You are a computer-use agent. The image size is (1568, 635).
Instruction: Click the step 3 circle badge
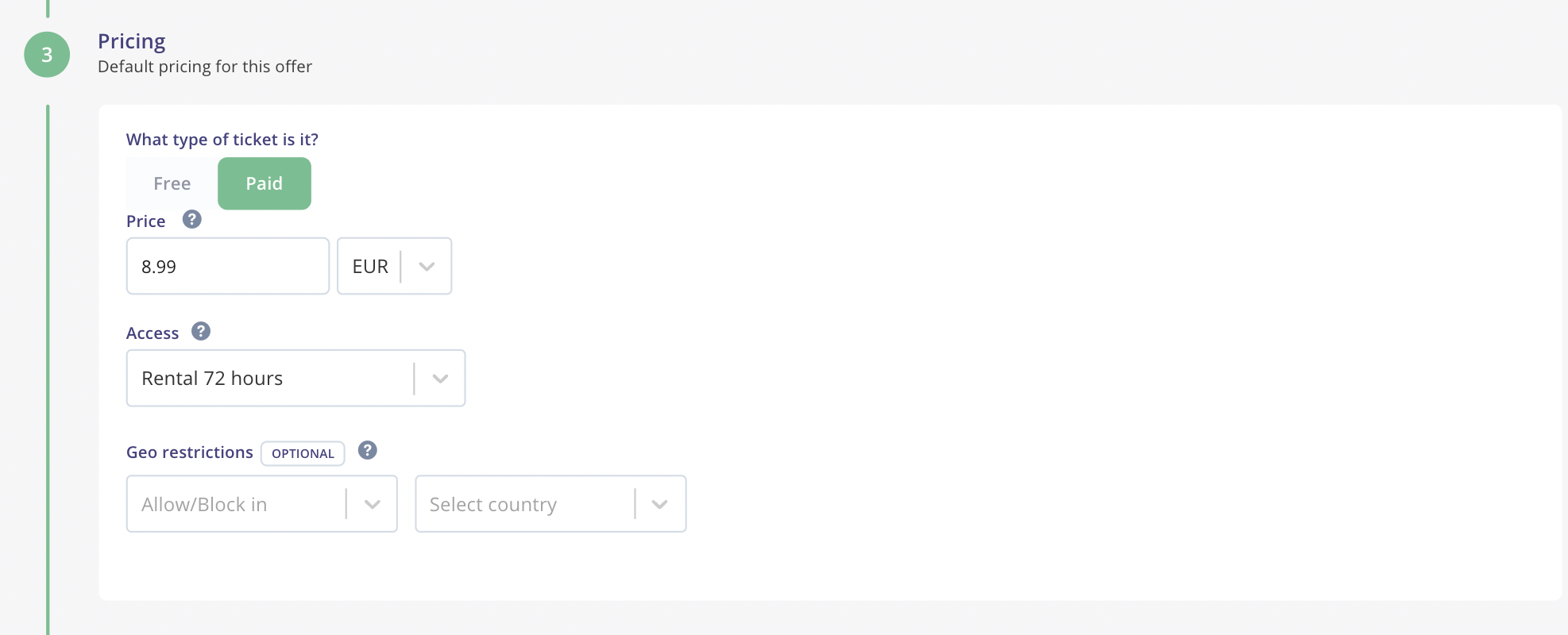click(47, 55)
